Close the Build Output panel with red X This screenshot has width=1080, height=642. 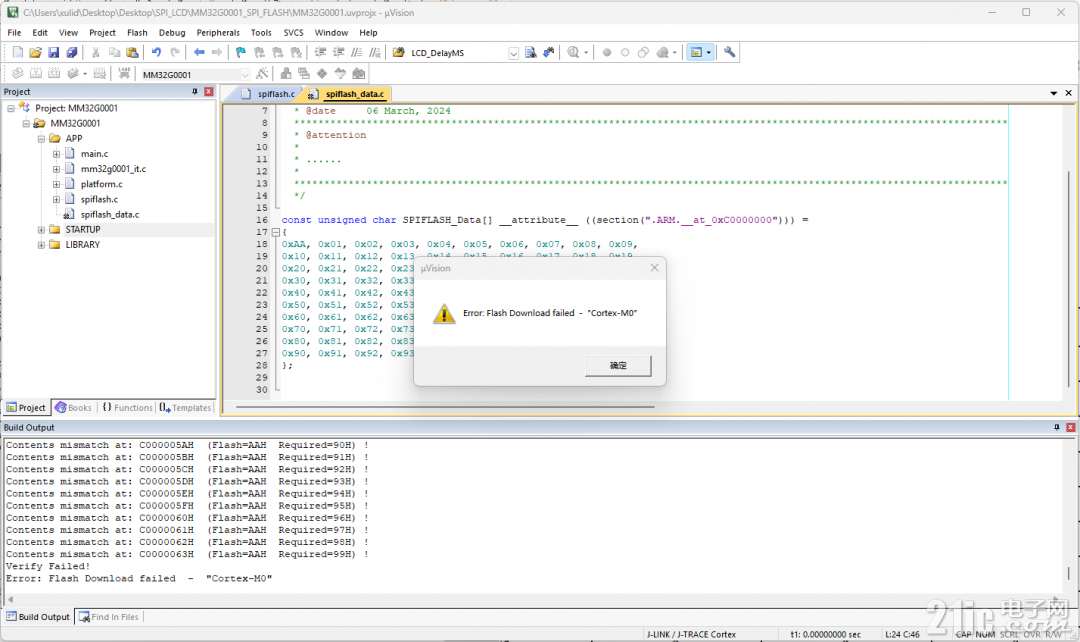tap(1070, 427)
